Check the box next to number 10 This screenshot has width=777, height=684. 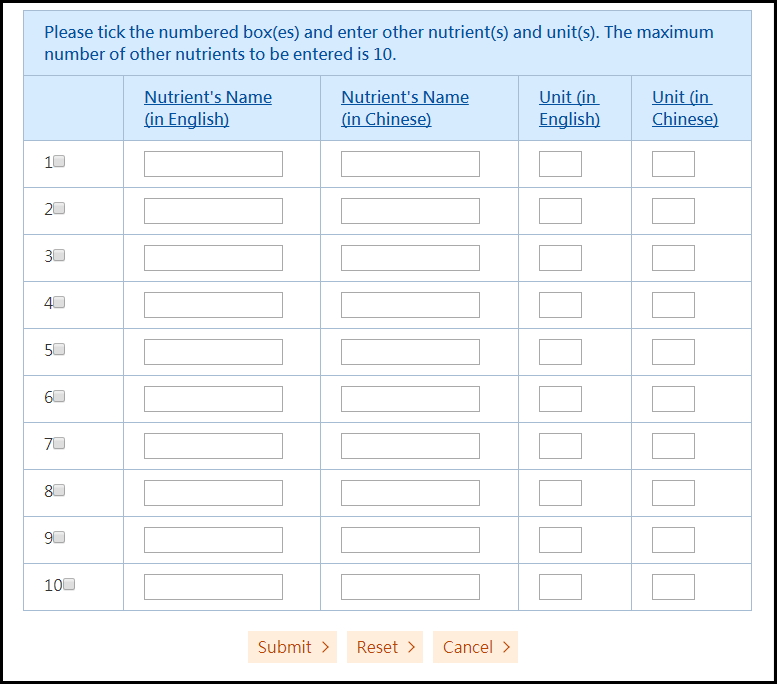pos(69,585)
